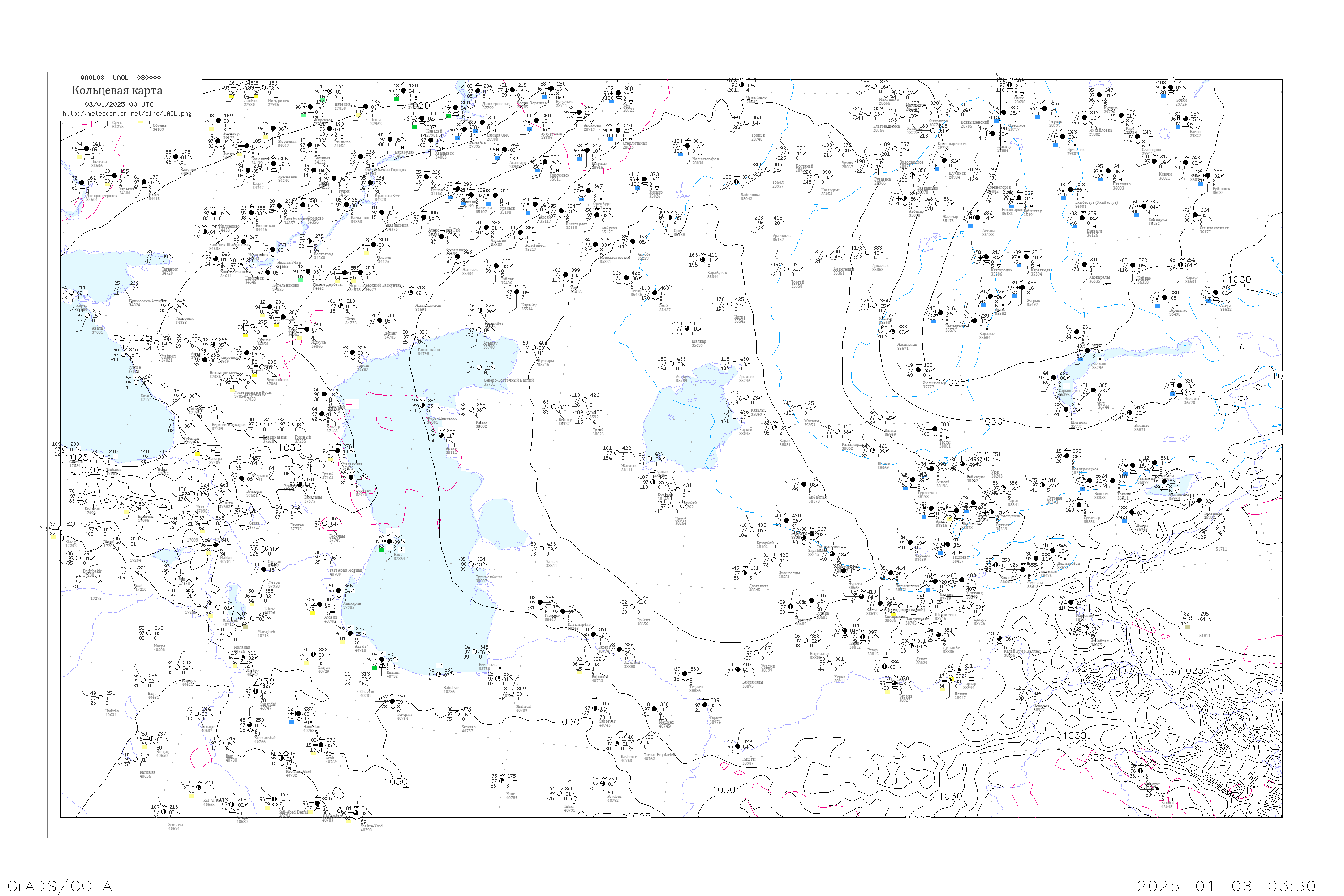Click the 2025-01-08-03:30 timestamp at bottom right
1344x896 pixels.
[x=1226, y=886]
